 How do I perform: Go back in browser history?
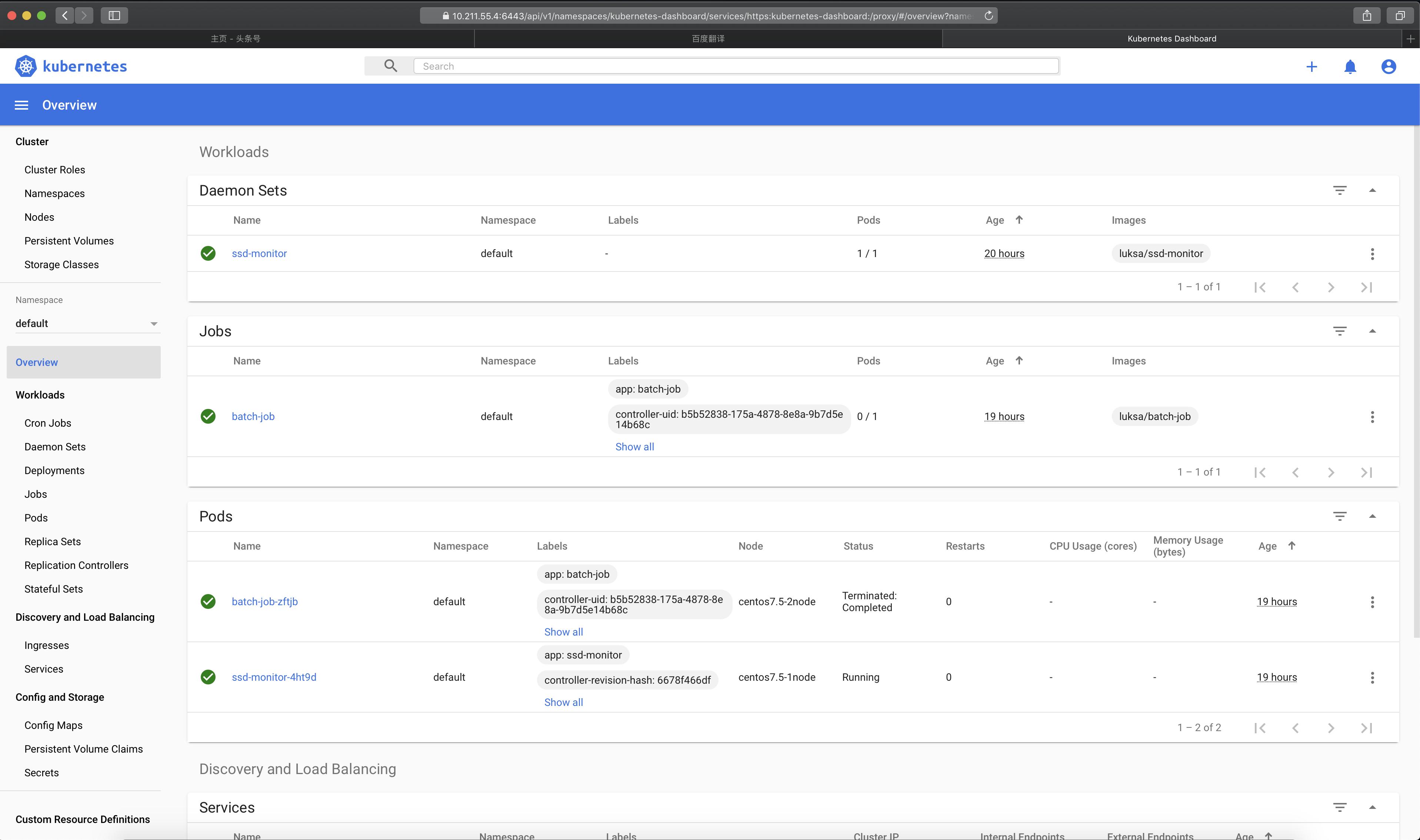[x=65, y=15]
